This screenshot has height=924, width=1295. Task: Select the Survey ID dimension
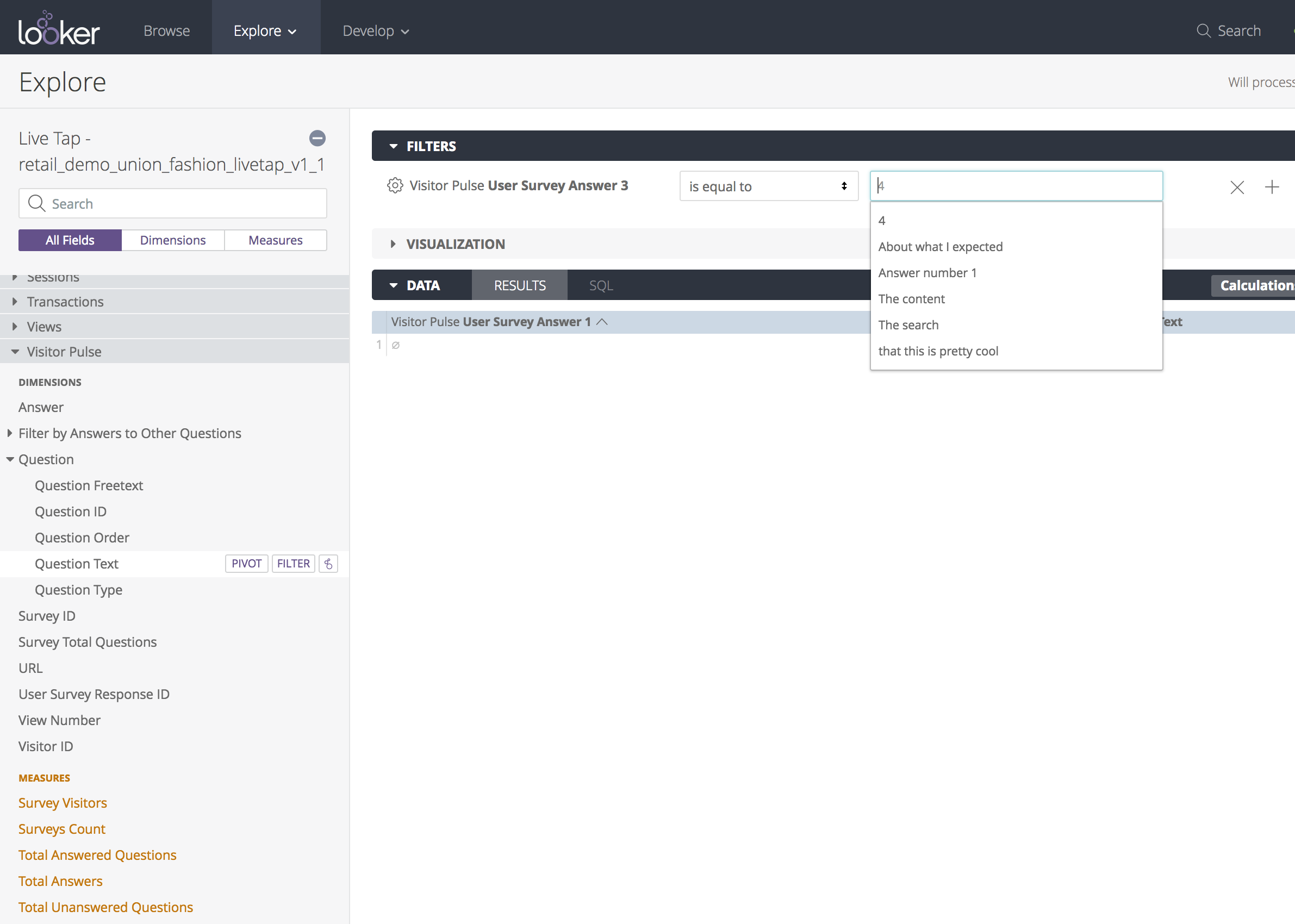click(x=47, y=616)
